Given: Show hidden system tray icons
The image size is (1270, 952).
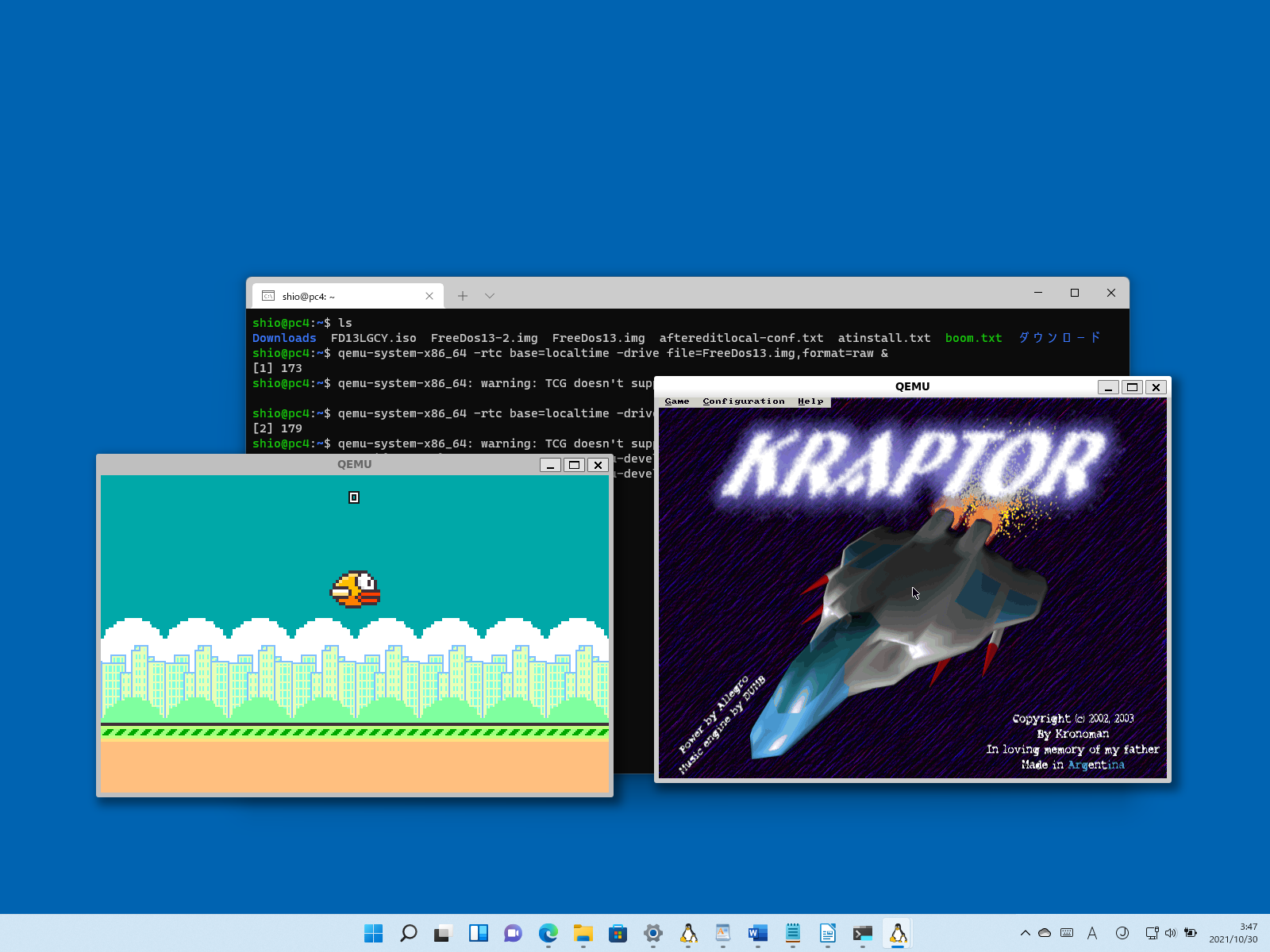Looking at the screenshot, I should [1025, 933].
